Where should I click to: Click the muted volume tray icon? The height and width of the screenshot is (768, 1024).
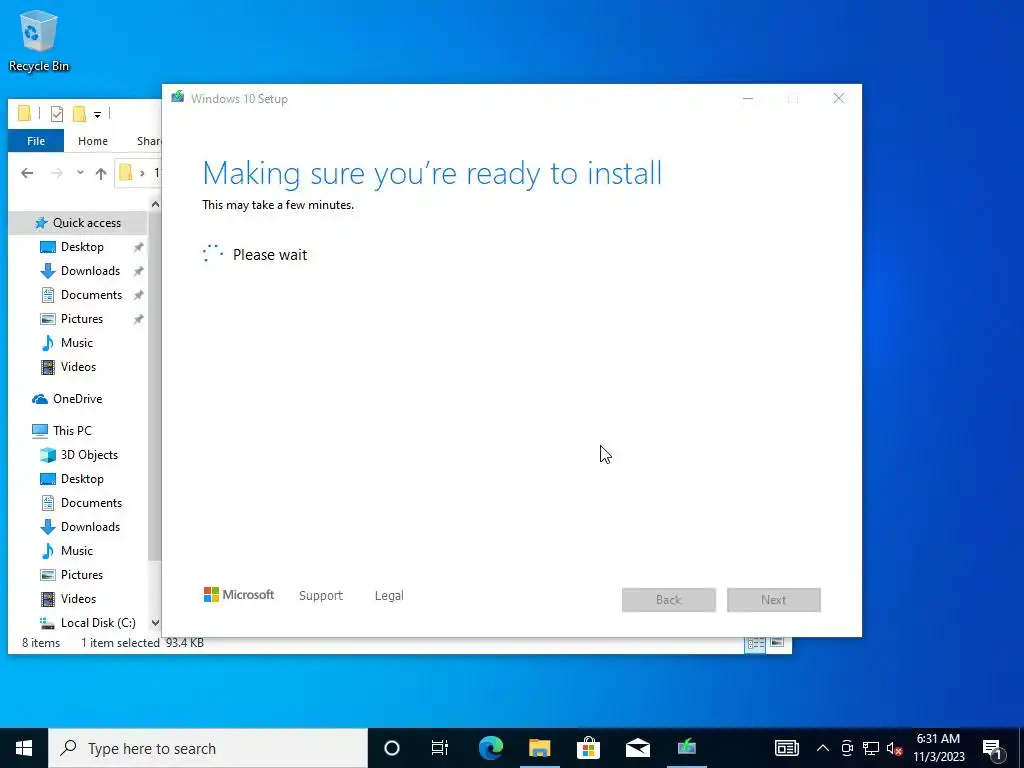(895, 748)
